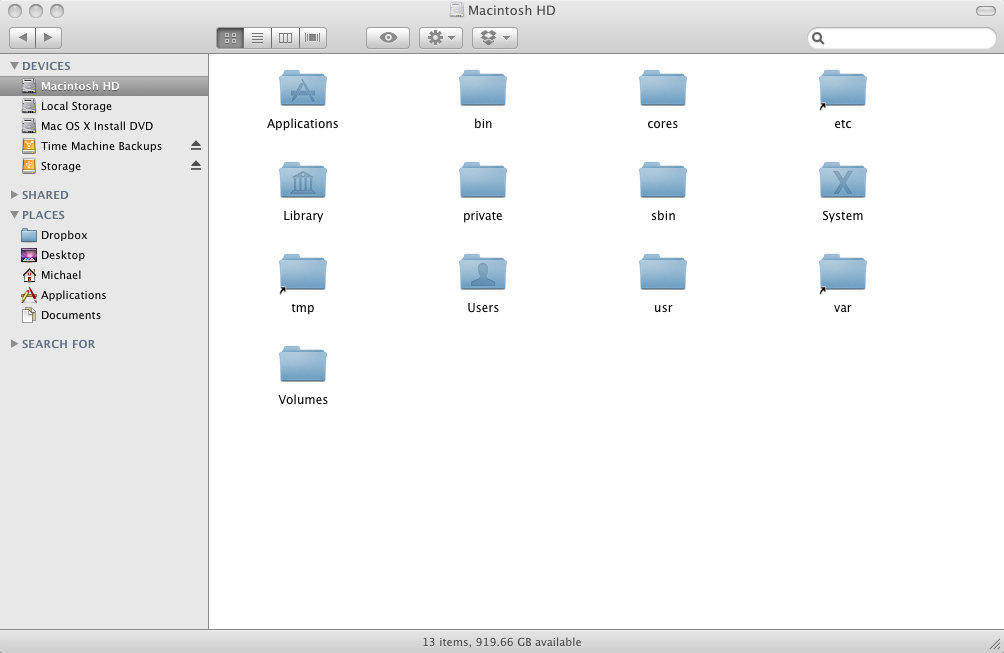Eject the Time Machine Backups volume
Image resolution: width=1004 pixels, height=653 pixels.
(196, 145)
